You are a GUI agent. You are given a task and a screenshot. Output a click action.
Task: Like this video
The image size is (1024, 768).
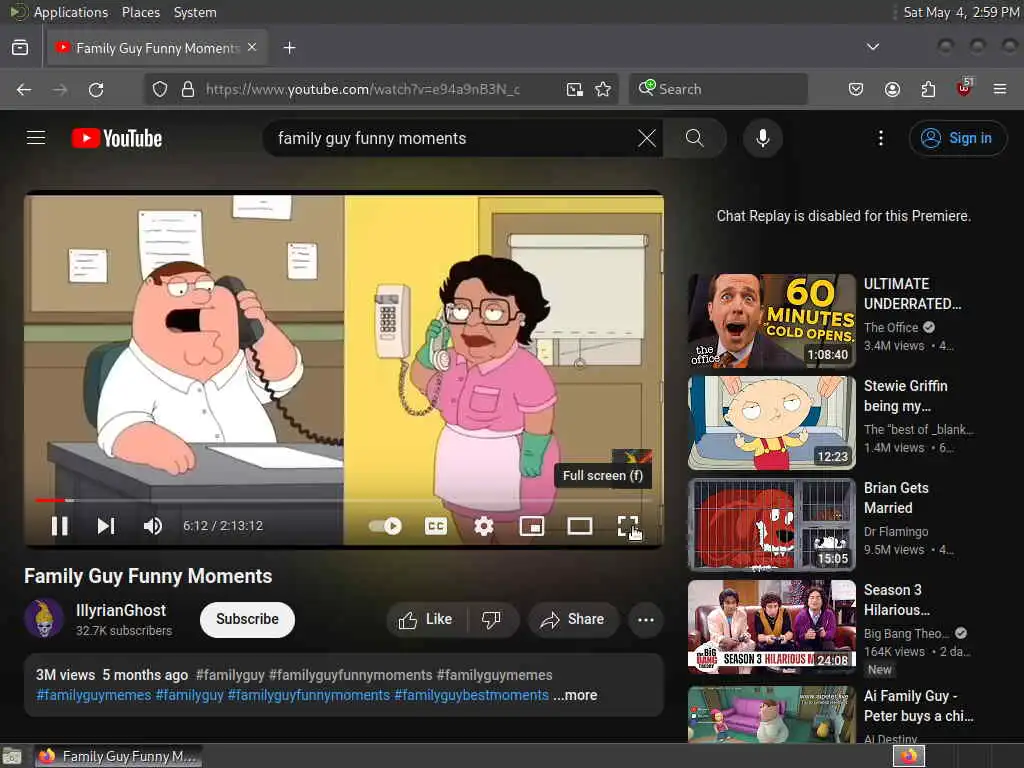point(426,619)
